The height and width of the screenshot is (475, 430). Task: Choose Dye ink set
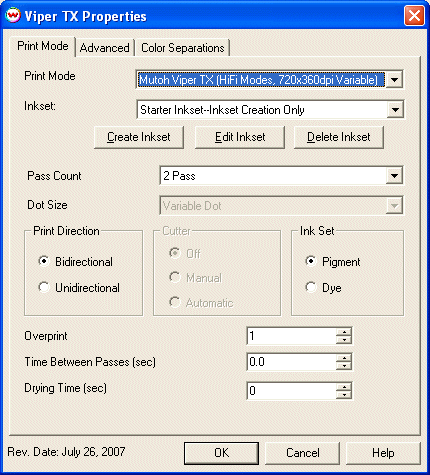[x=323, y=288]
